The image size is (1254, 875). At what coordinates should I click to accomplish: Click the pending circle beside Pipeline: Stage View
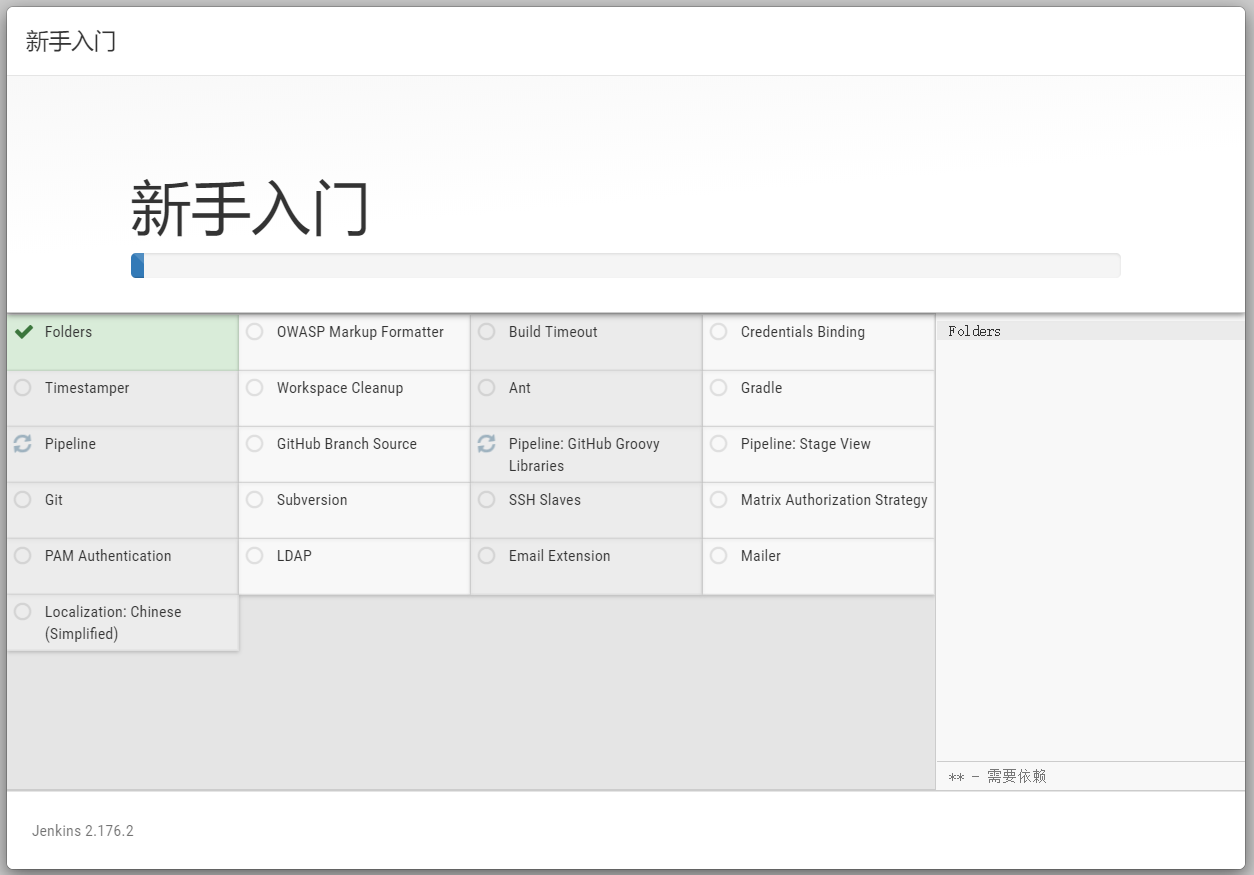click(719, 444)
